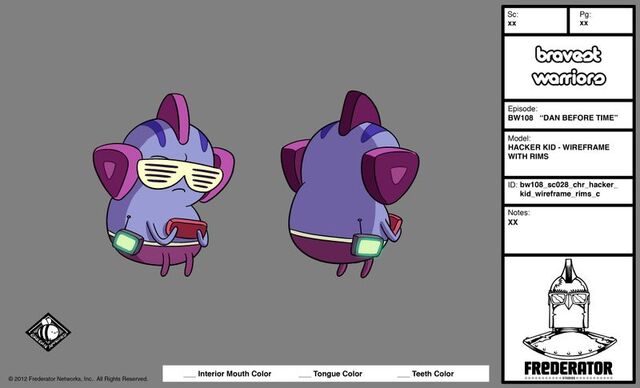Viewport: 640px width, 388px height.
Task: Click the Episode BW108 title field
Action: (x=568, y=115)
